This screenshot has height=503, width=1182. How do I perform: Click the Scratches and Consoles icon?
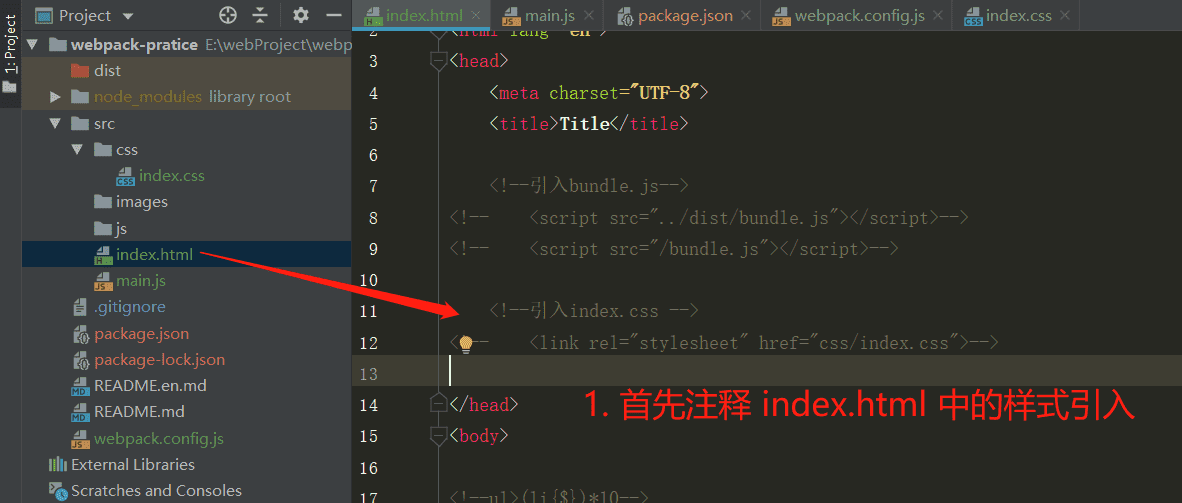(x=58, y=491)
